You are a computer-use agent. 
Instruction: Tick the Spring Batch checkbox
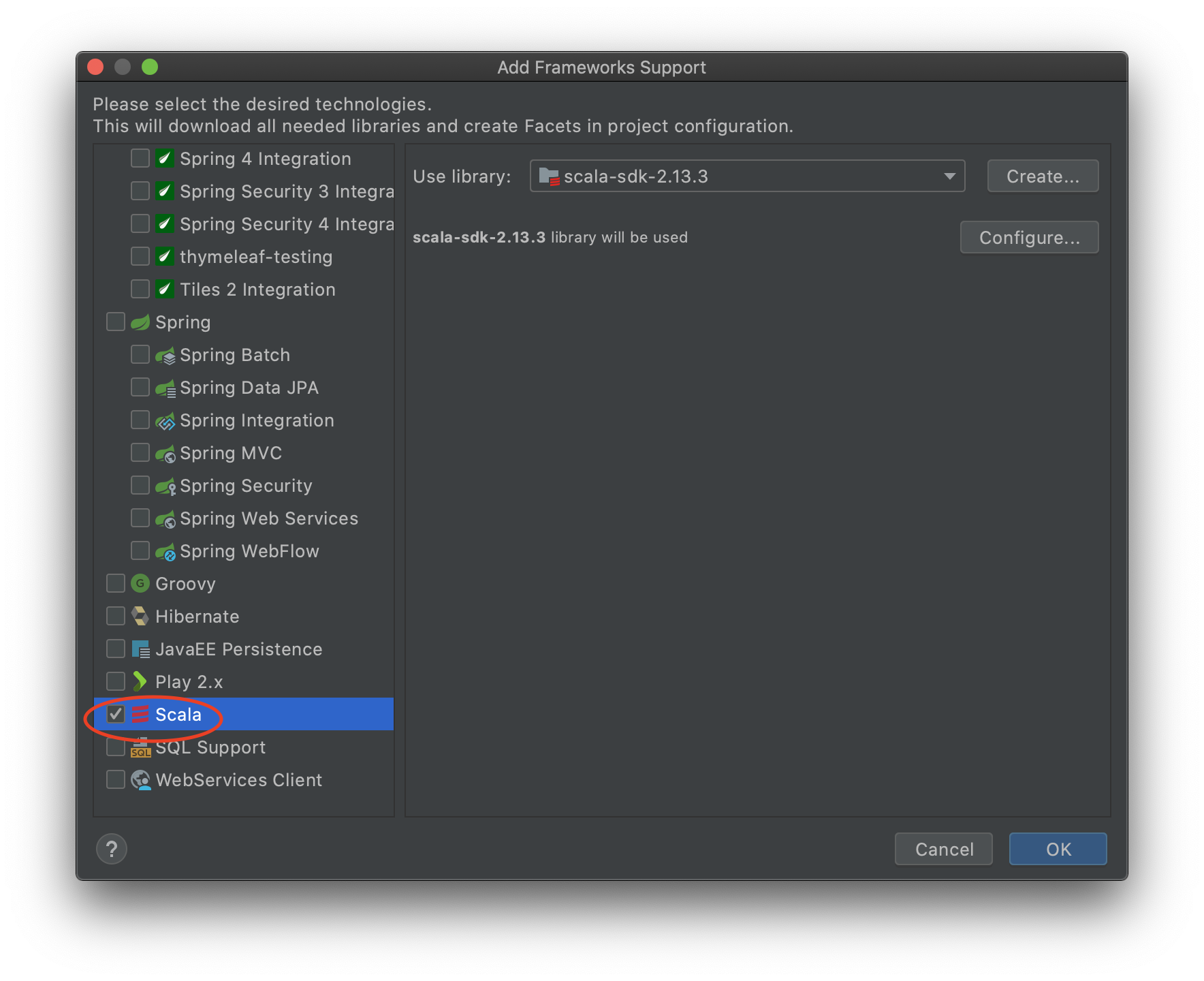pos(140,354)
